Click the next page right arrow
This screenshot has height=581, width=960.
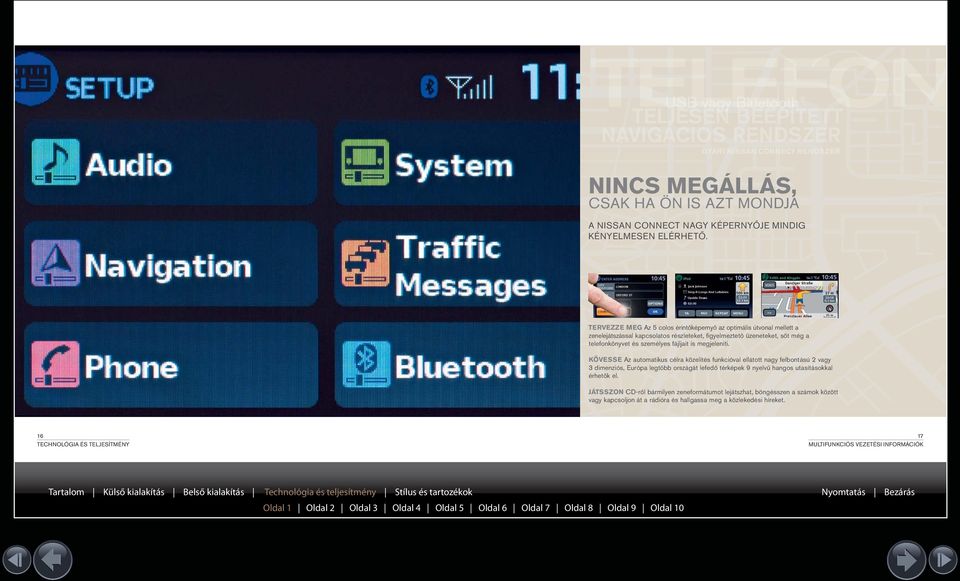[906, 560]
